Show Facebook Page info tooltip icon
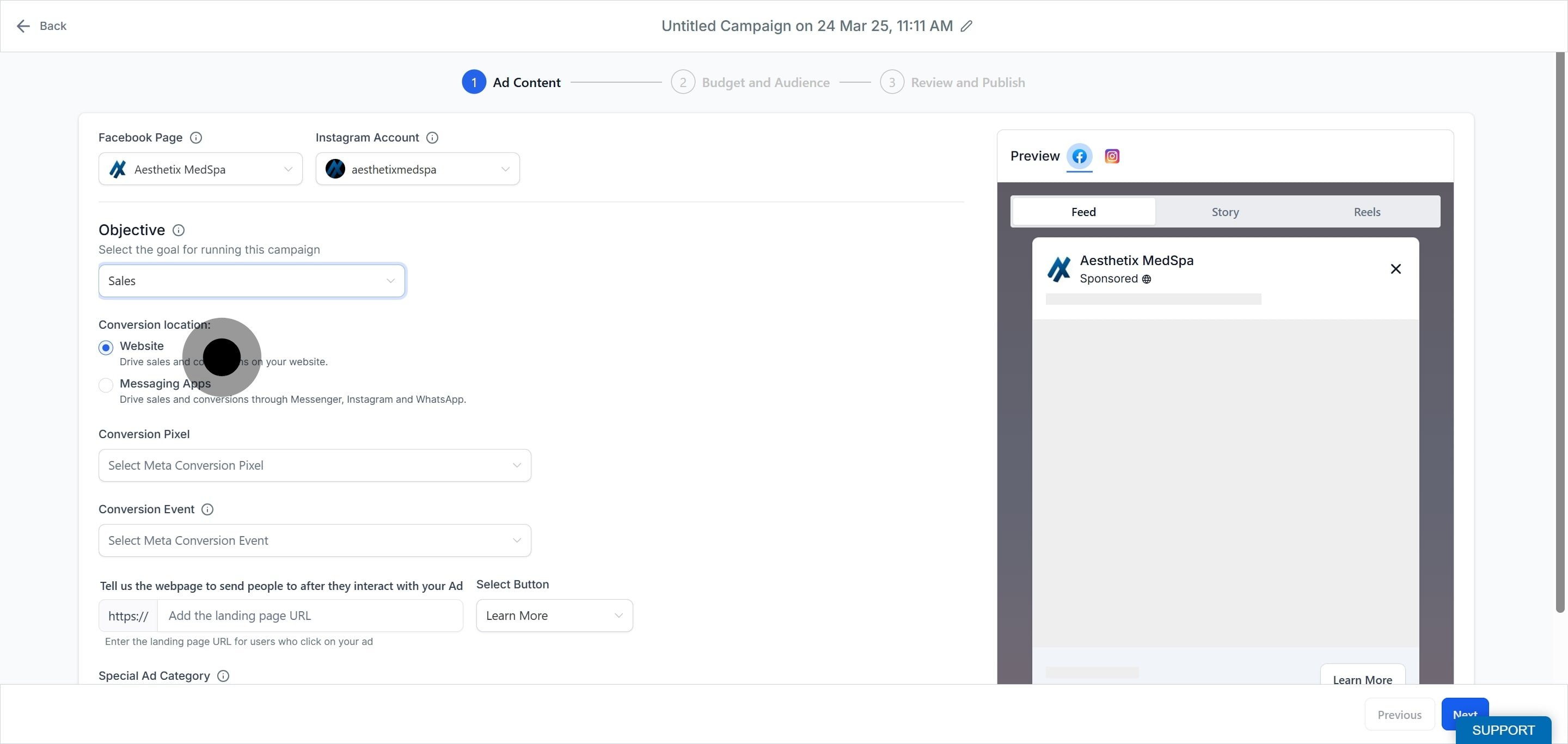This screenshot has height=744, width=1568. pyautogui.click(x=196, y=138)
